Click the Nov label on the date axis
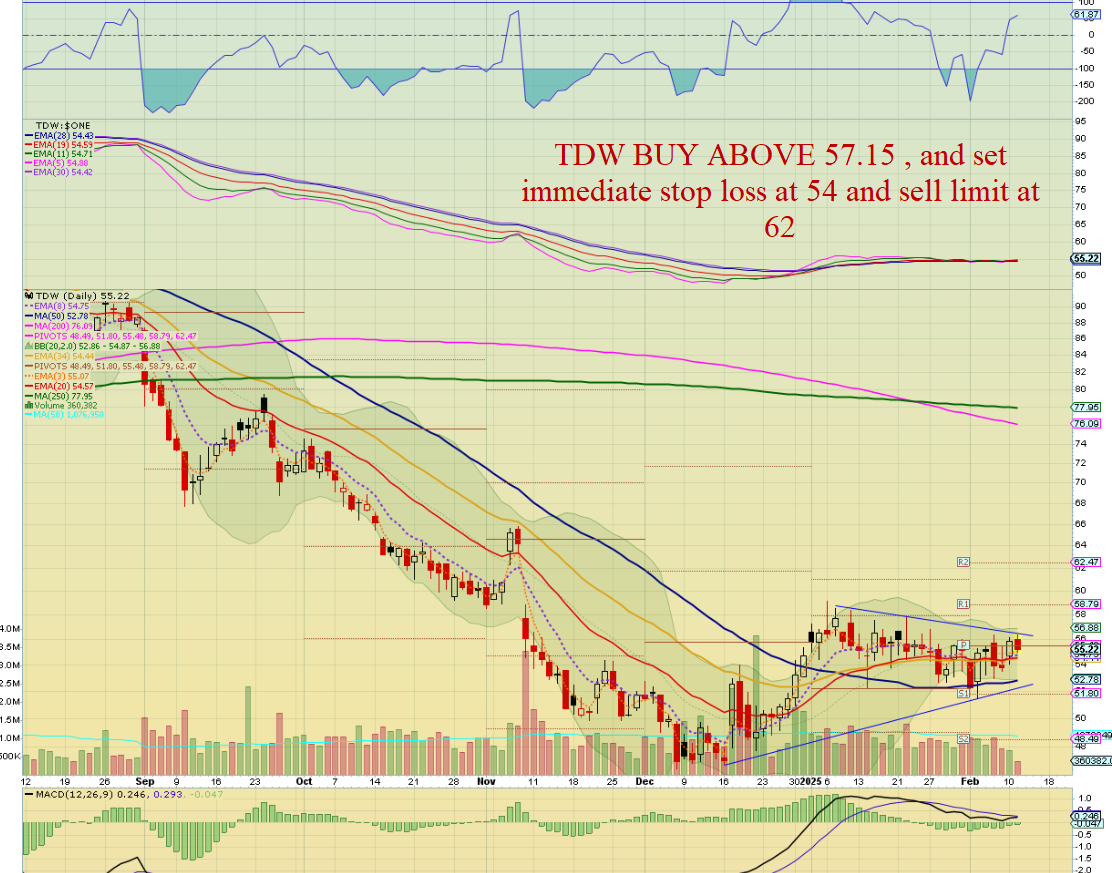Image resolution: width=1112 pixels, height=873 pixels. (486, 782)
